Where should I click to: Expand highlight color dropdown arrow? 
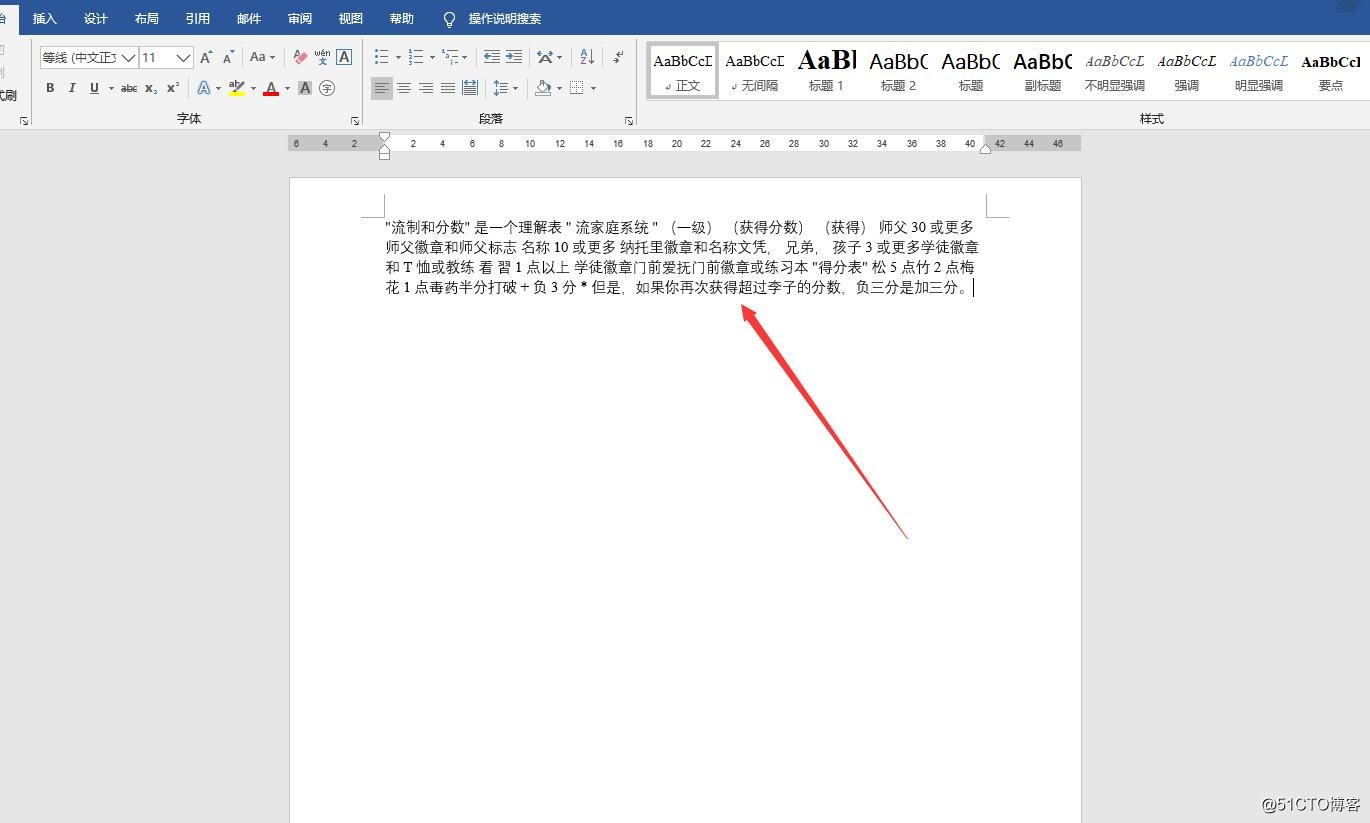pyautogui.click(x=253, y=88)
